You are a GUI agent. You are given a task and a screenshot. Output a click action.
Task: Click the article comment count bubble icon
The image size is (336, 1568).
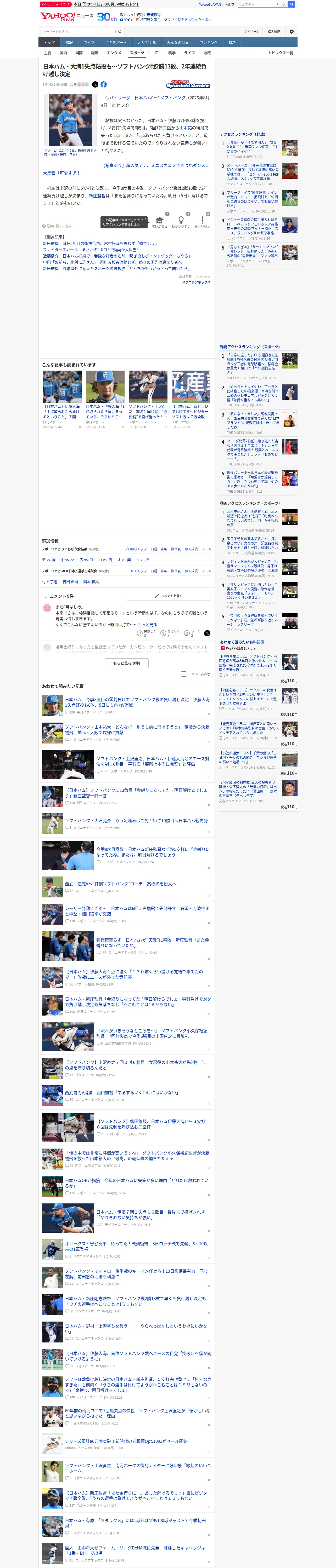[x=71, y=85]
